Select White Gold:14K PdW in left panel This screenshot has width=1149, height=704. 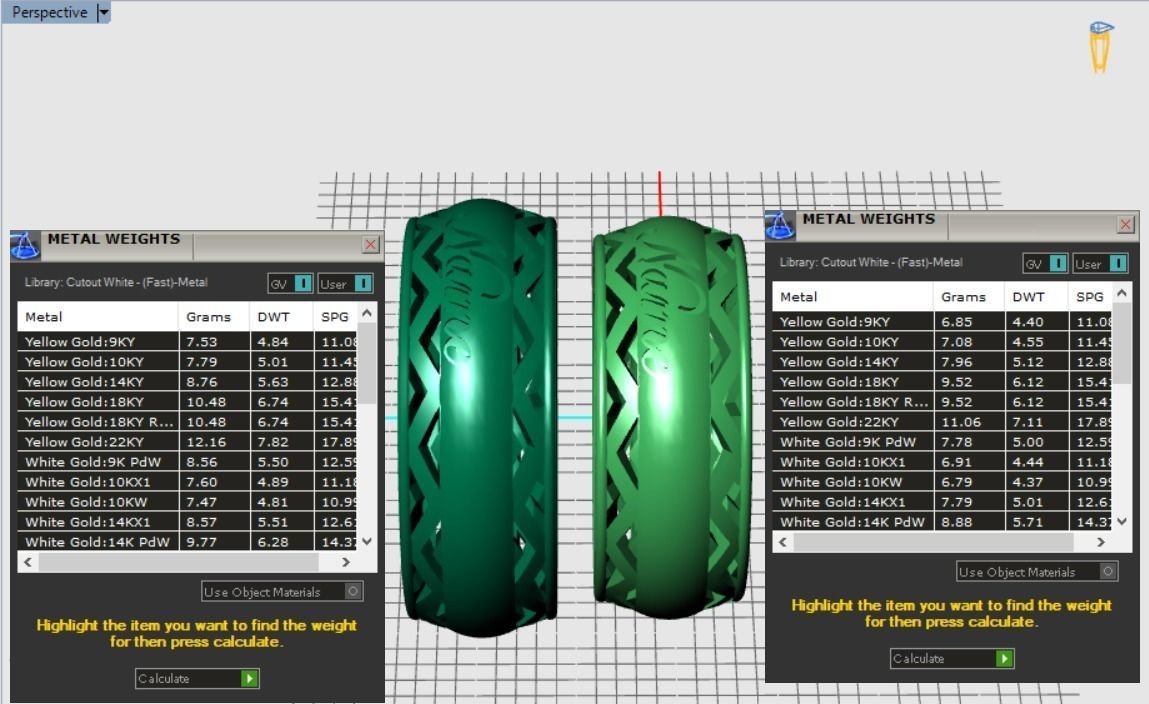click(187, 542)
